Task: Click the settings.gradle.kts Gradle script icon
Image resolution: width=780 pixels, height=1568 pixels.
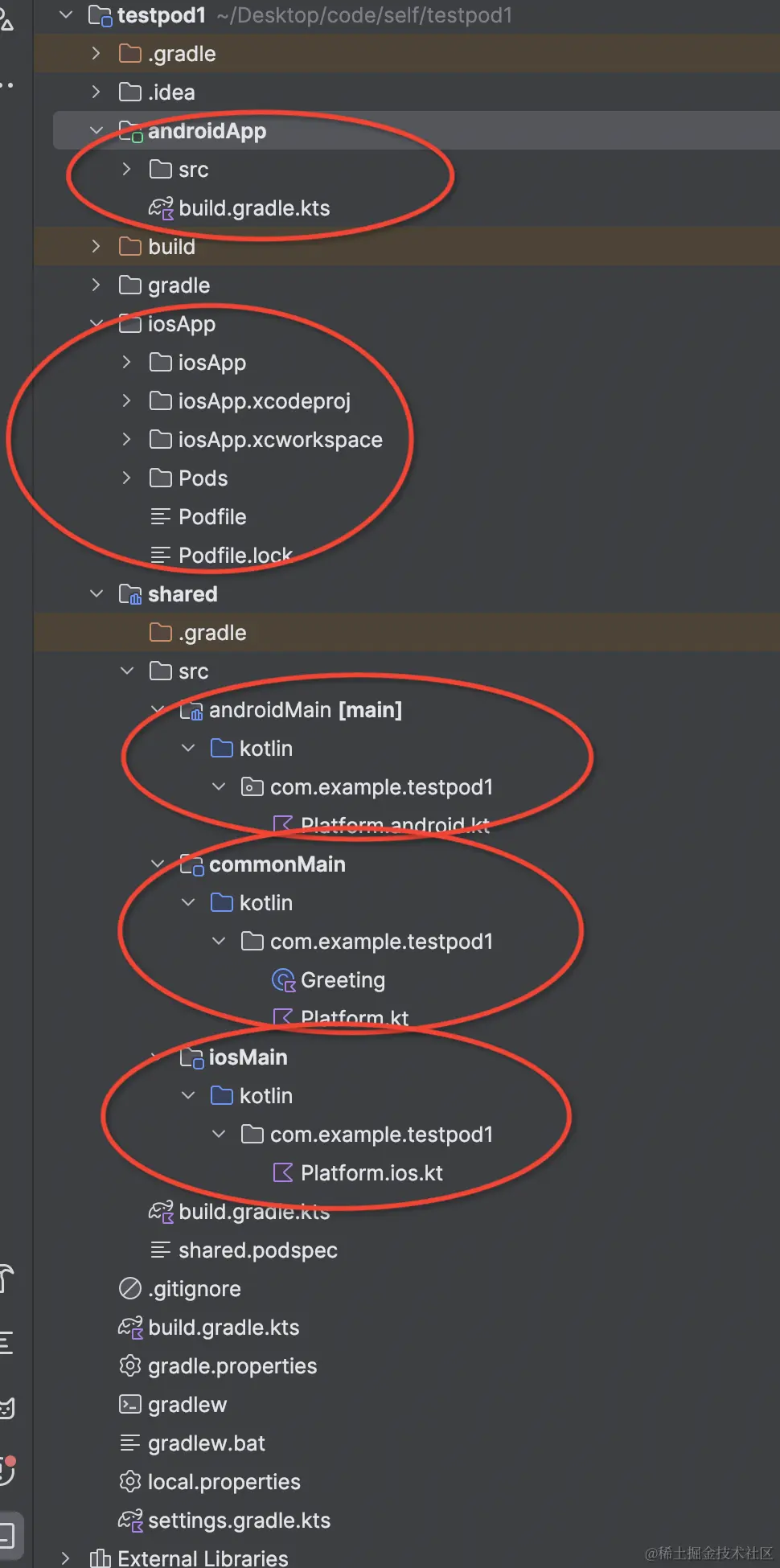Action: 130,1521
